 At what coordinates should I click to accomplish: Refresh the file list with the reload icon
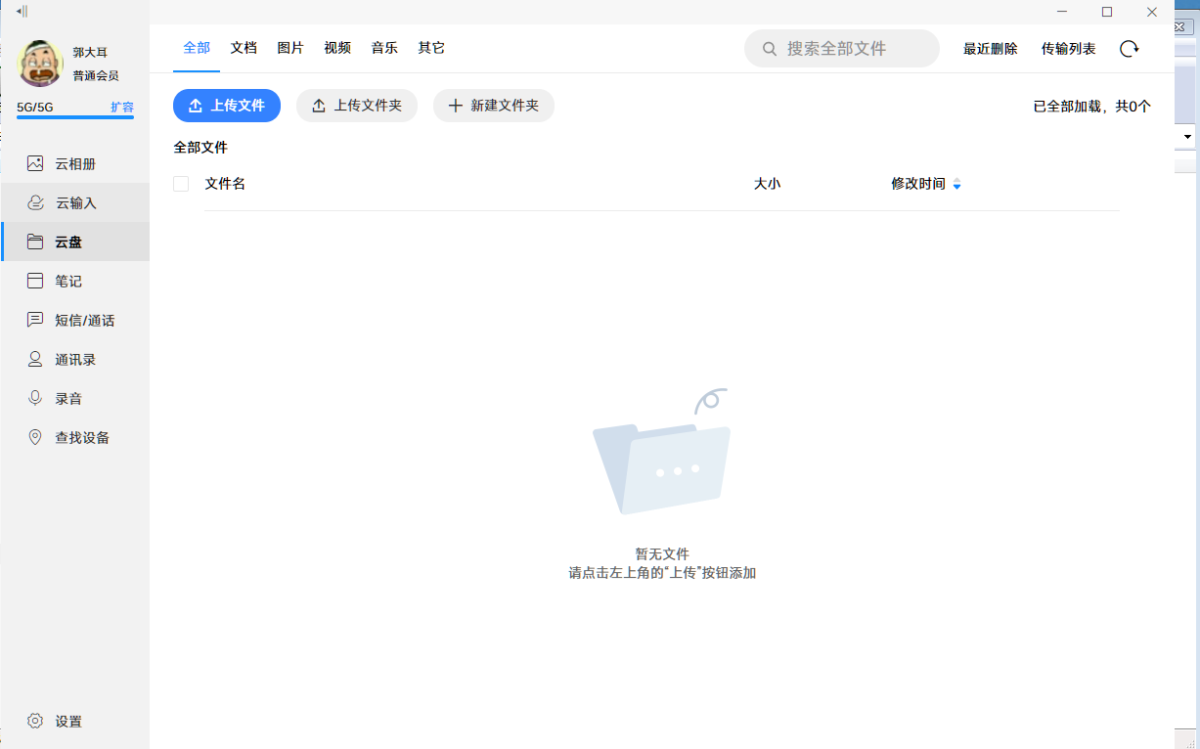[1129, 47]
